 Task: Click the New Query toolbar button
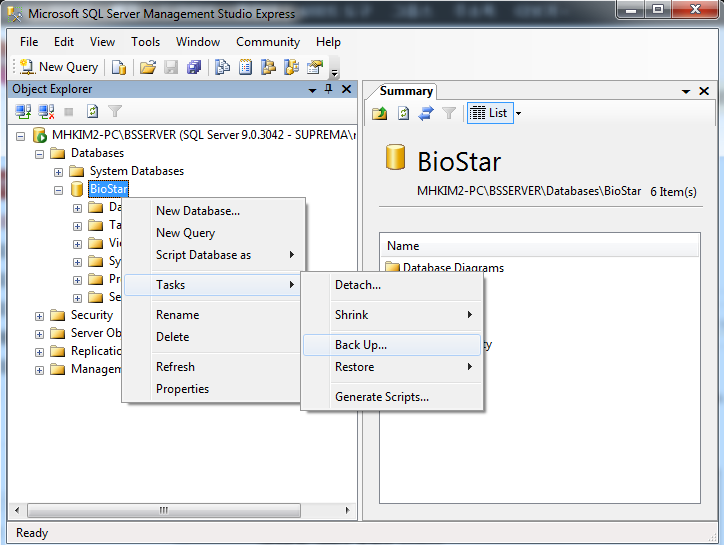pyautogui.click(x=58, y=67)
